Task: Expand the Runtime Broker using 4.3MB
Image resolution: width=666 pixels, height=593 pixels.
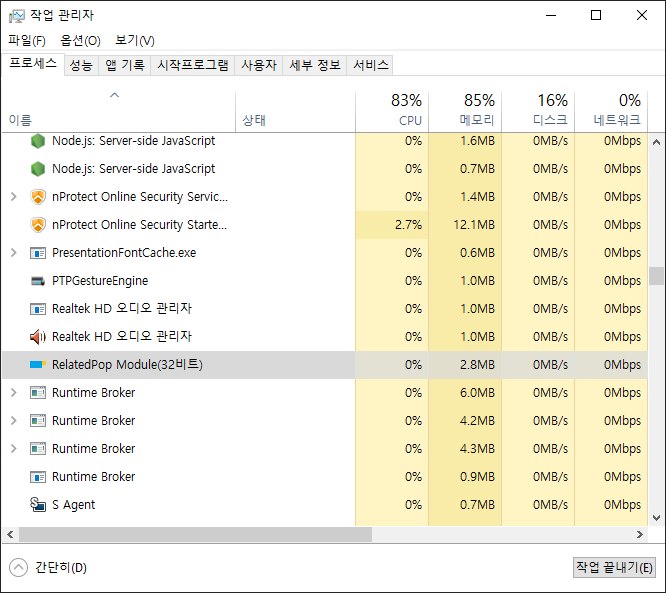Action: 14,449
